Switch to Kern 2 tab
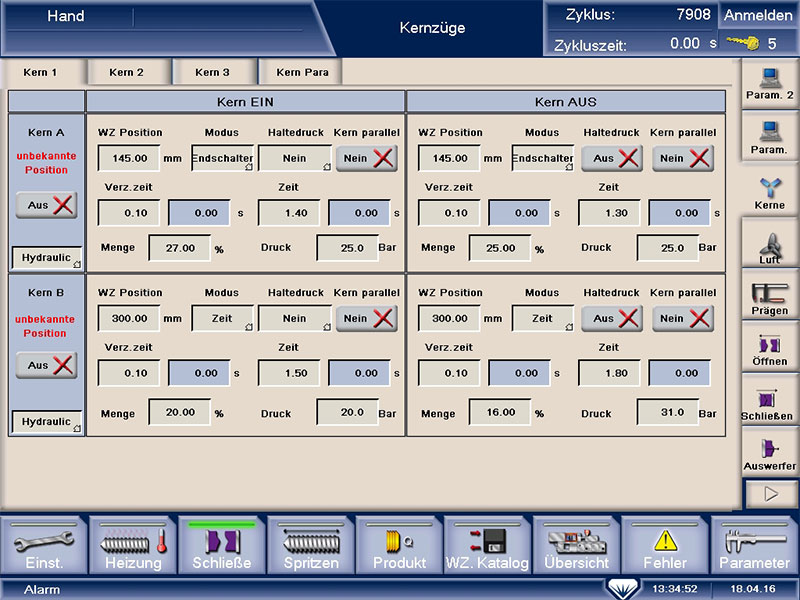 point(127,72)
